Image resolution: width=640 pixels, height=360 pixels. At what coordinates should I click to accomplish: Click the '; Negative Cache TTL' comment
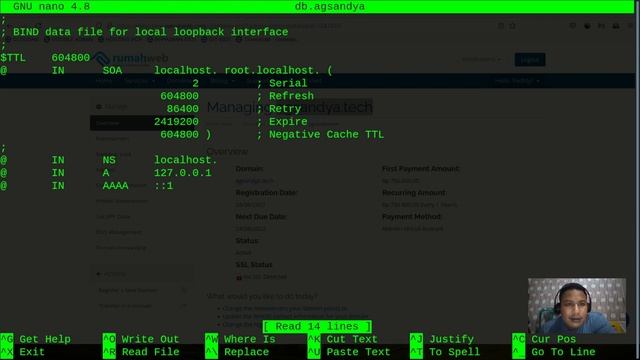pyautogui.click(x=320, y=134)
